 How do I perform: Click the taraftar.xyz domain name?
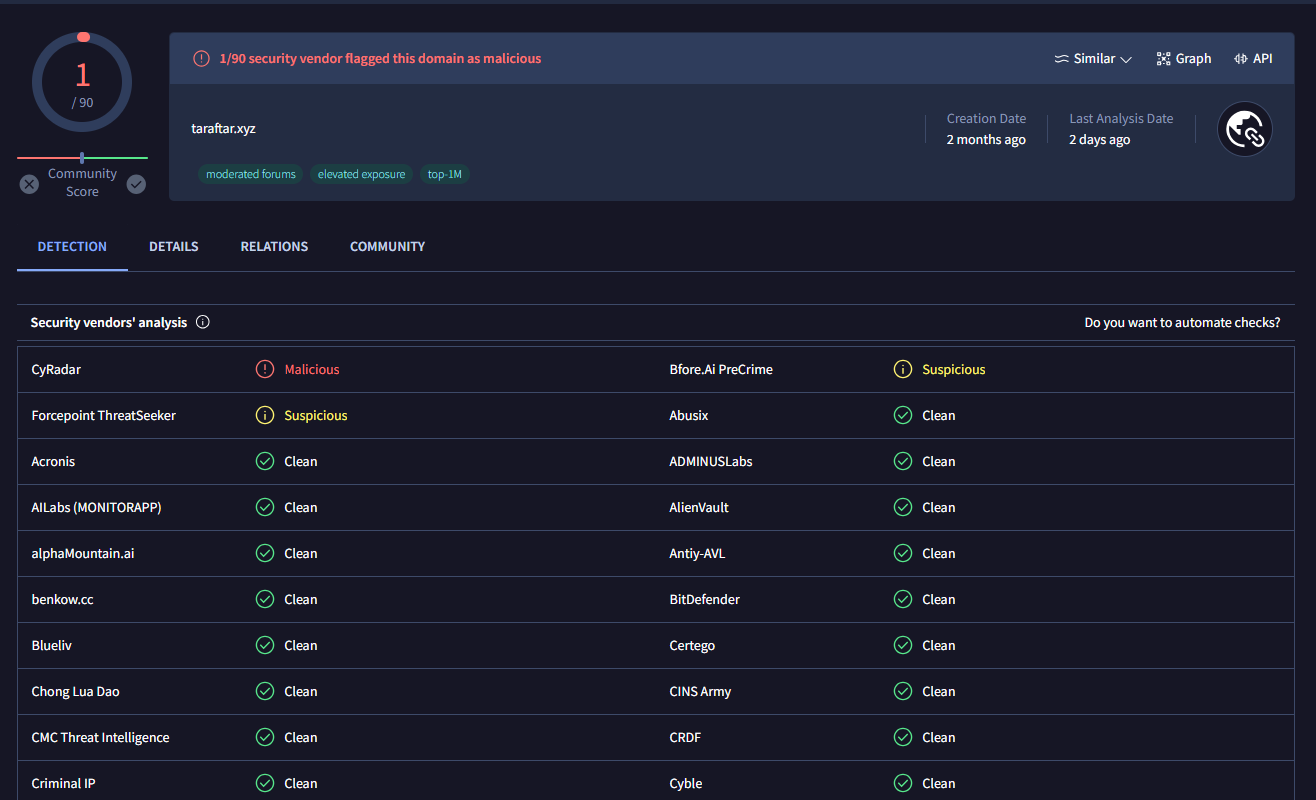pos(224,128)
